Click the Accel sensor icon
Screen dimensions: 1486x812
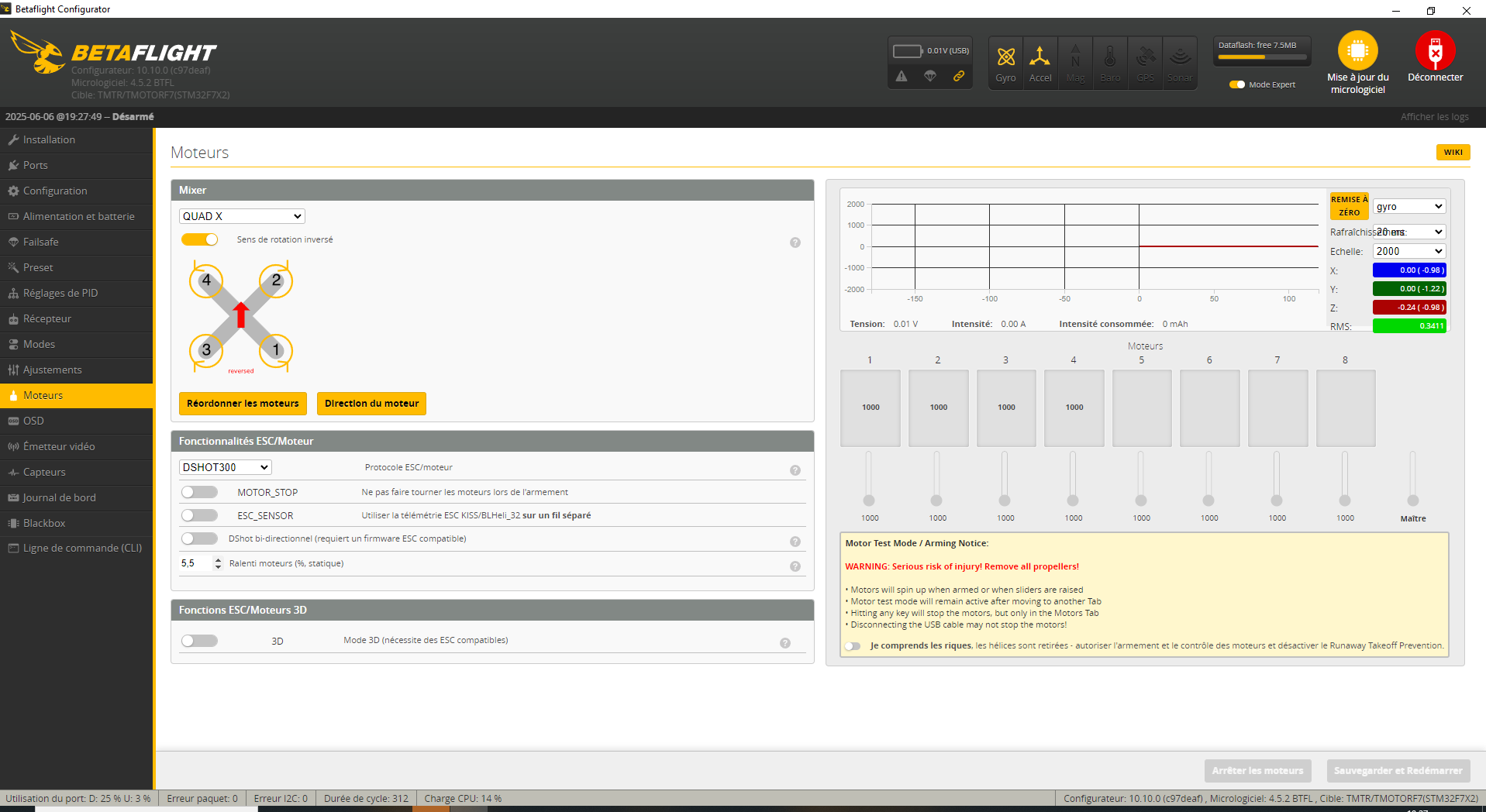point(1040,57)
